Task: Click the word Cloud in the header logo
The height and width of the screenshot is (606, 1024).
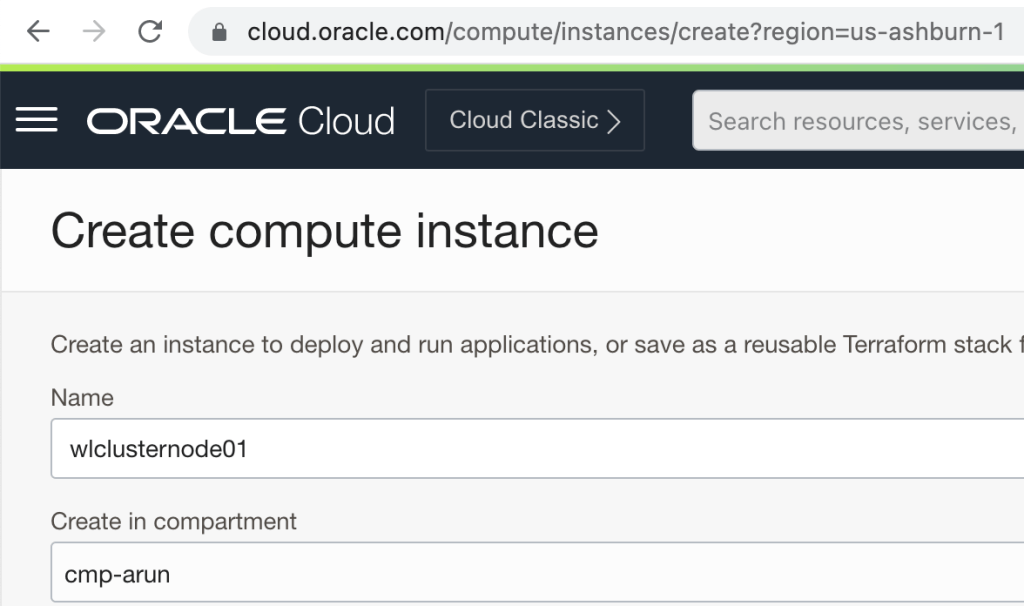Action: click(x=346, y=121)
